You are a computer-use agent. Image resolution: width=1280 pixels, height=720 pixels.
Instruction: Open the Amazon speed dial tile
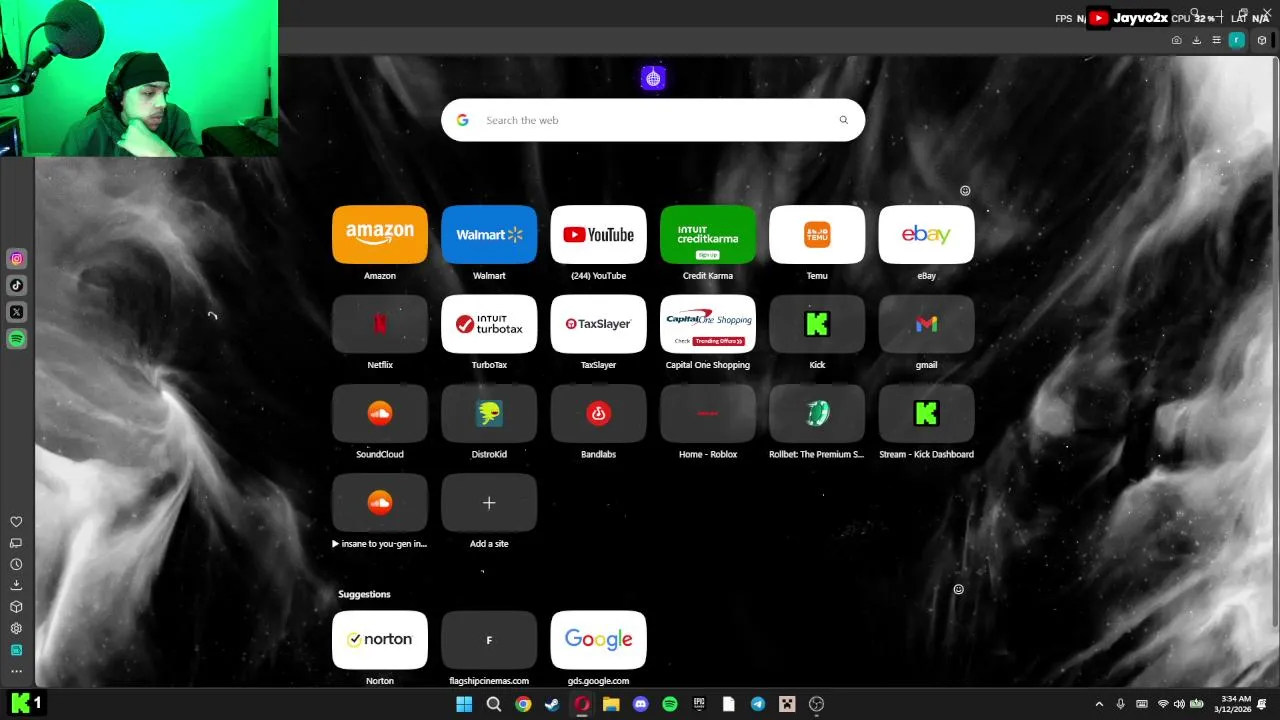380,234
